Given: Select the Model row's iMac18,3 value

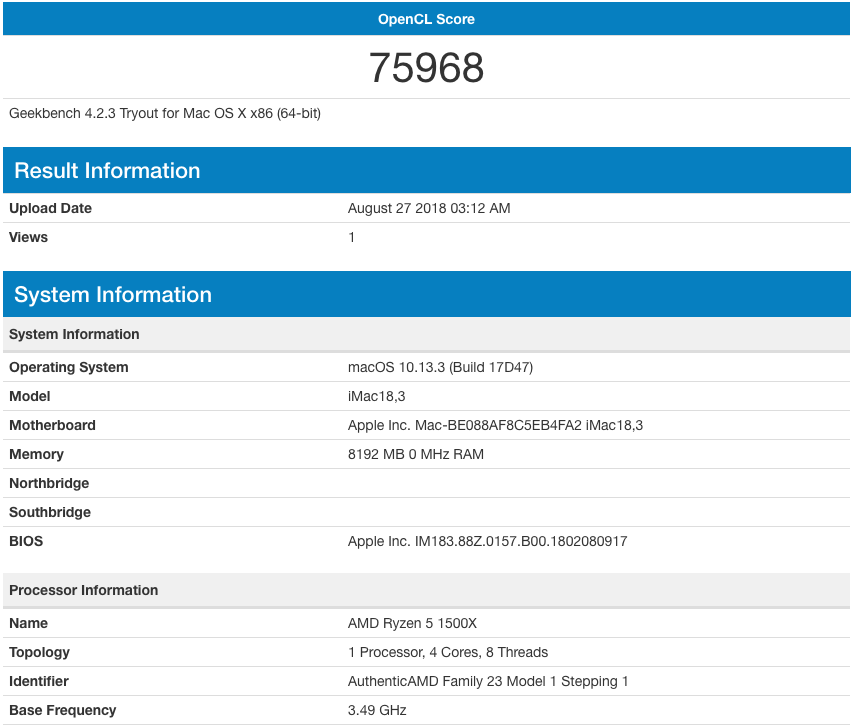Looking at the screenshot, I should (x=377, y=396).
